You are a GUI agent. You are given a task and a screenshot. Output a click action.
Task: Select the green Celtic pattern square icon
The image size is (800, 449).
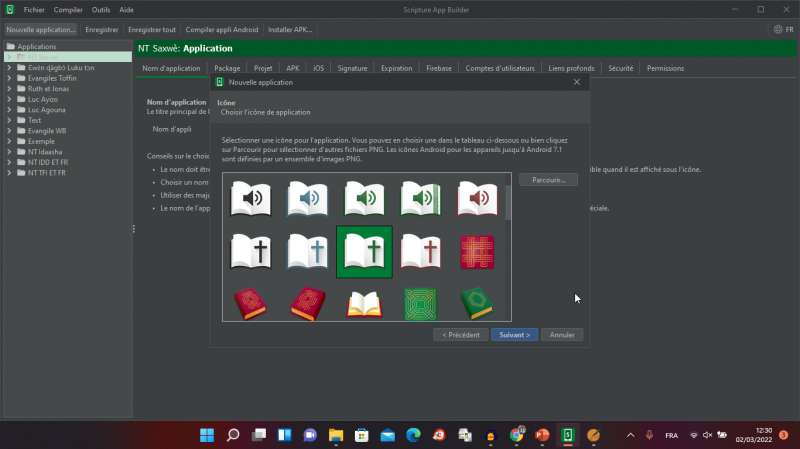[x=420, y=303]
